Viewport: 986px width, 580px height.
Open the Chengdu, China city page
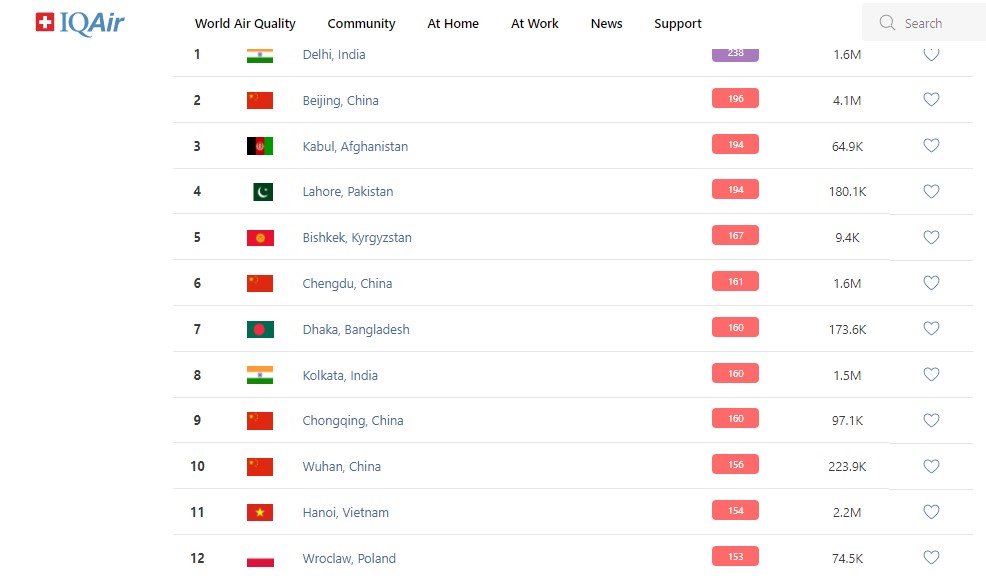pyautogui.click(x=347, y=283)
